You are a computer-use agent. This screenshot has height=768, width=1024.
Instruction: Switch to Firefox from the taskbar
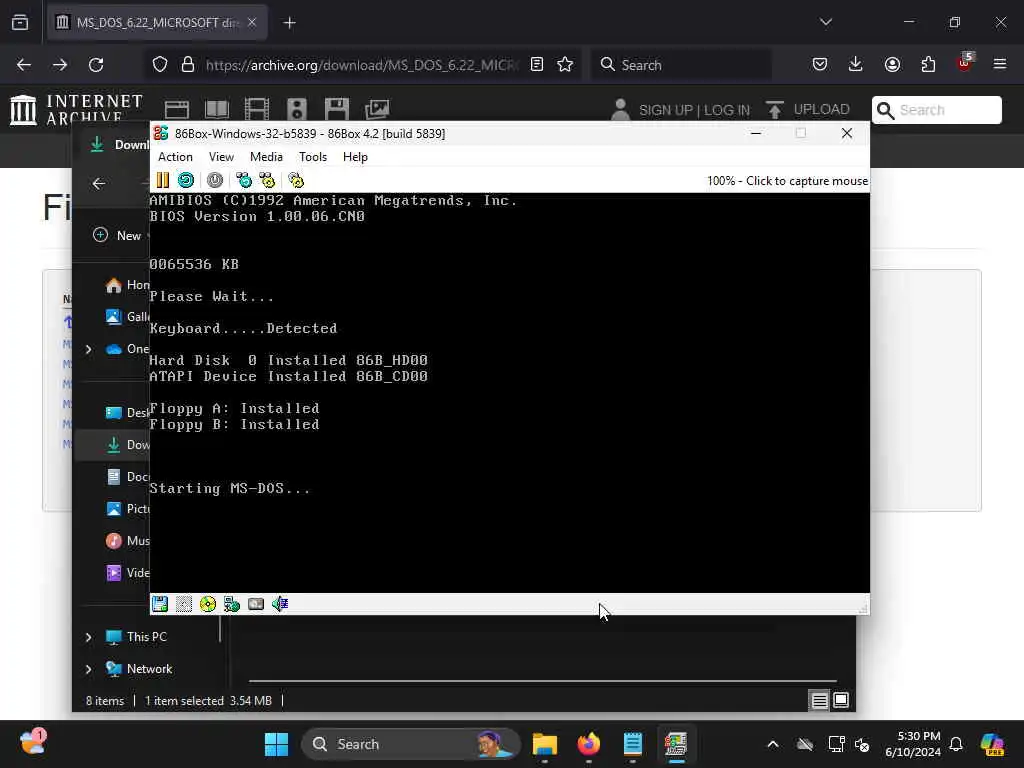pos(588,744)
